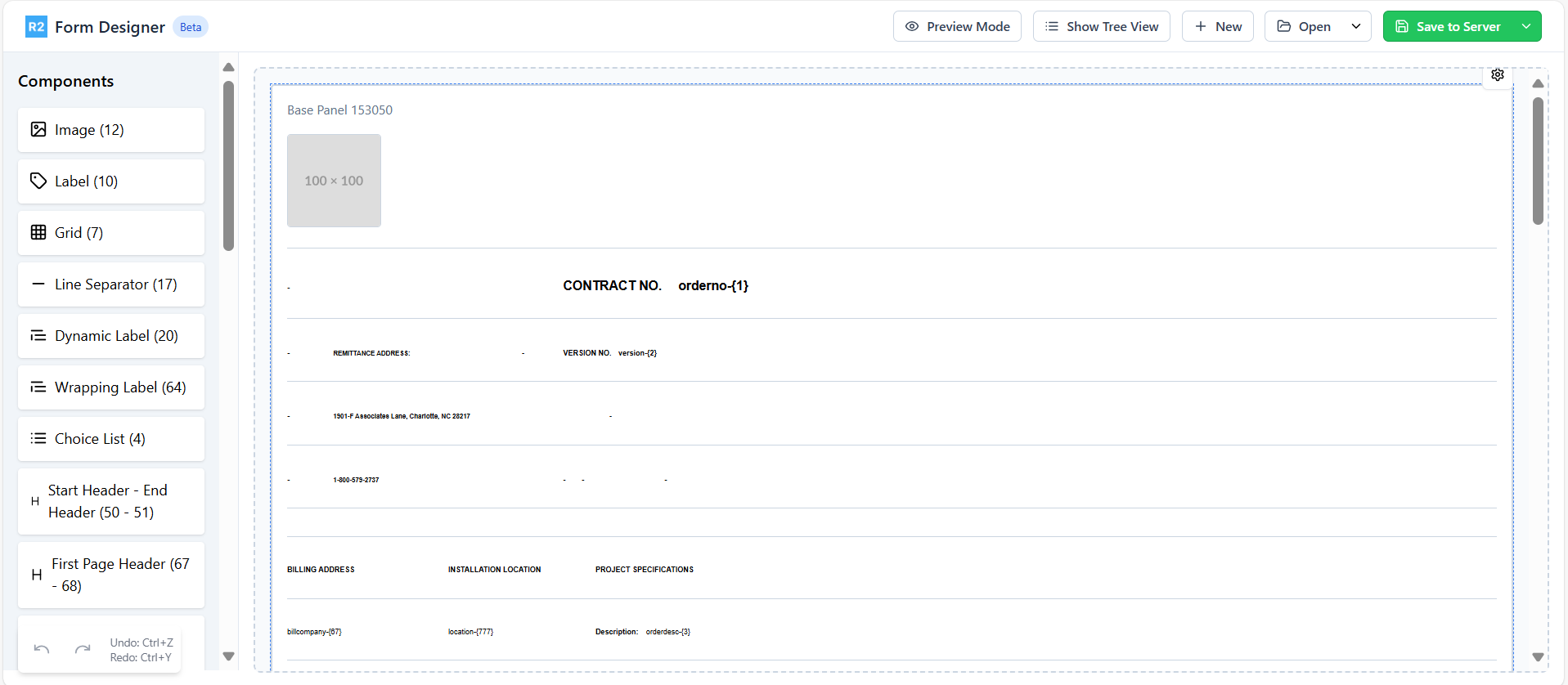Expand the Save to Server dropdown arrow
This screenshot has width=1568, height=685.
[x=1526, y=27]
